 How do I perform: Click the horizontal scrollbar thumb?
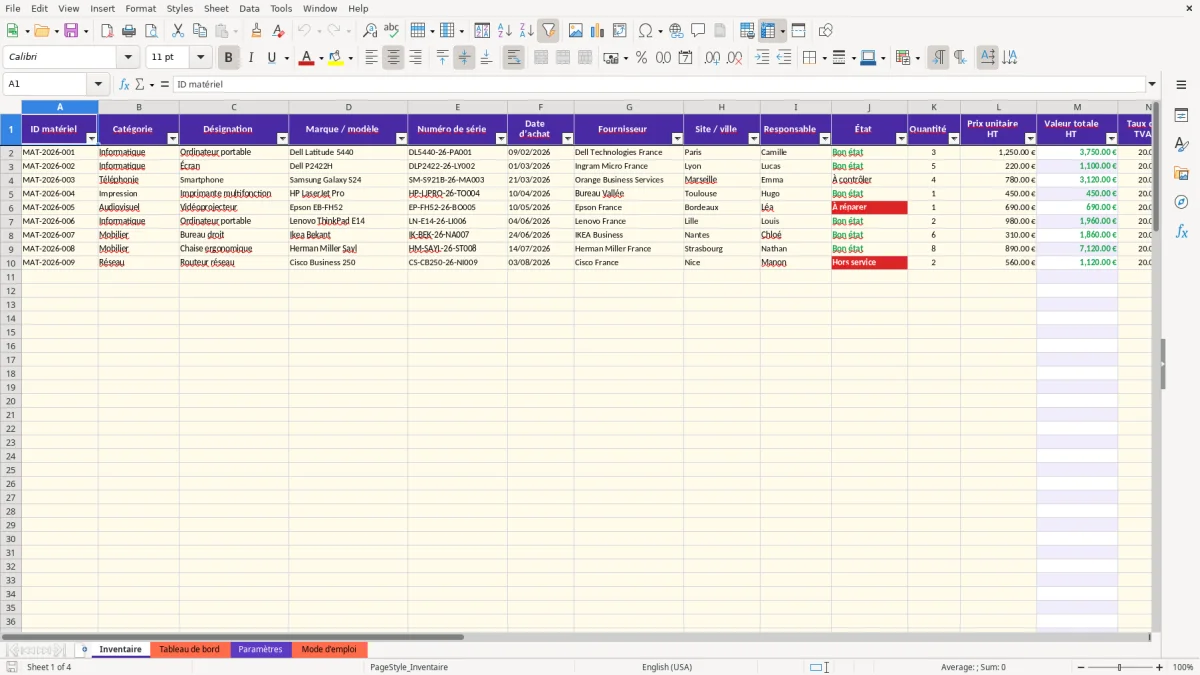click(232, 636)
